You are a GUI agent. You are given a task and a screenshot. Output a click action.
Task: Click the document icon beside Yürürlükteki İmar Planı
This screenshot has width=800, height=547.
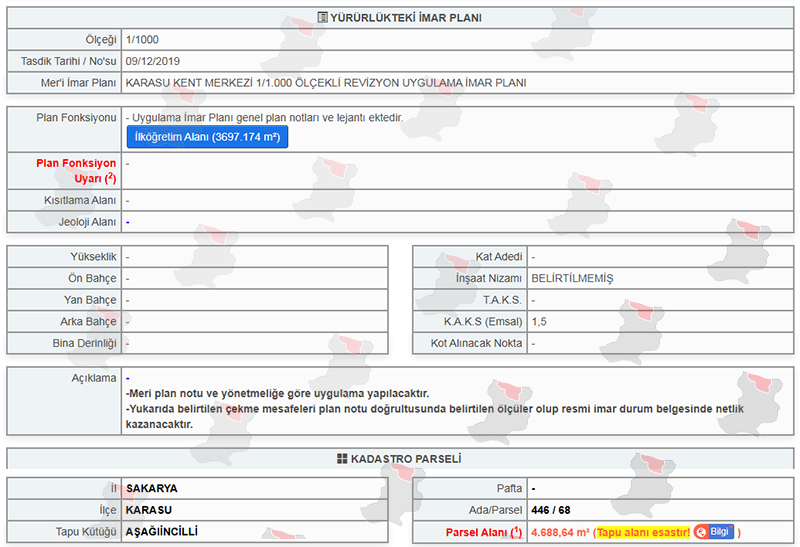322,17
